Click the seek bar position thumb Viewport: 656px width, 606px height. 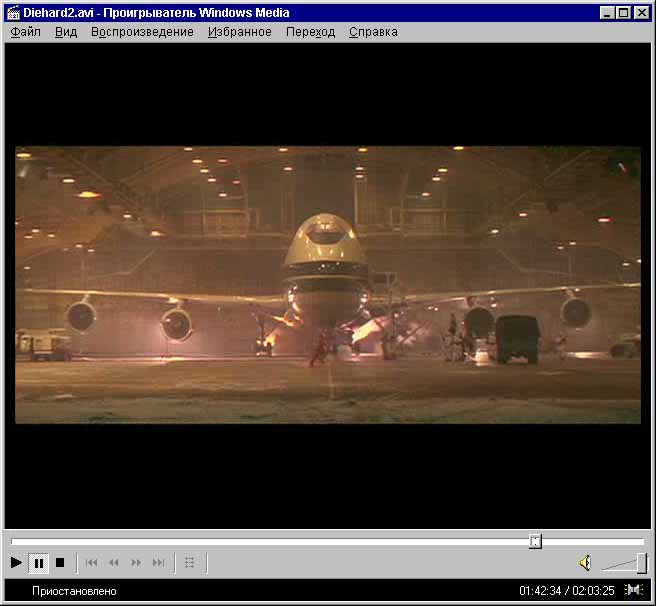click(535, 541)
